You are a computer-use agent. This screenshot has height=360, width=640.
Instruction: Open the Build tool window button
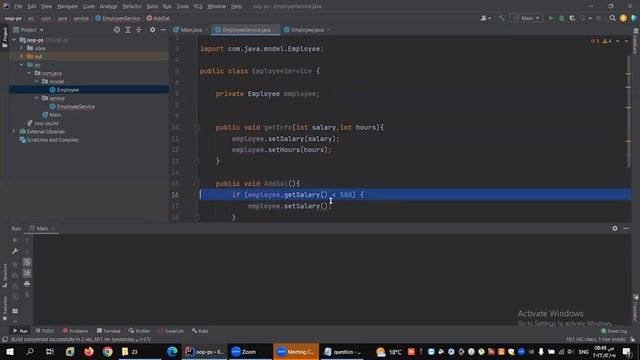200,331
